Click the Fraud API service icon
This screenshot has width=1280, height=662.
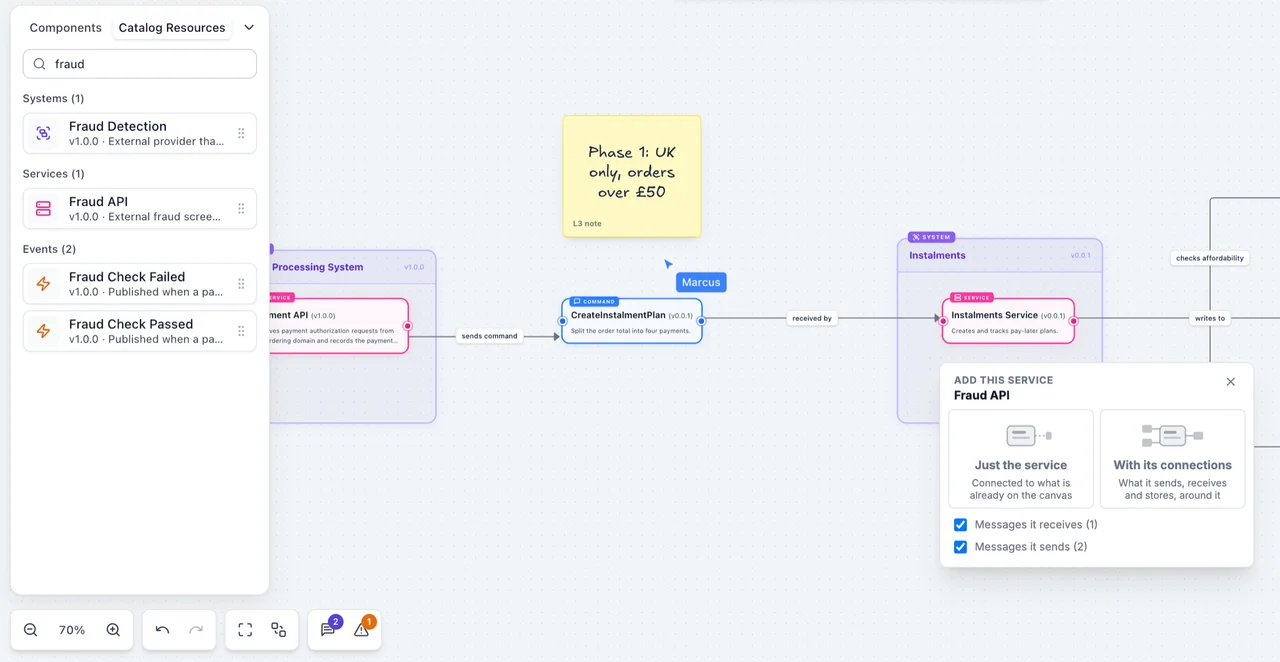coord(43,208)
